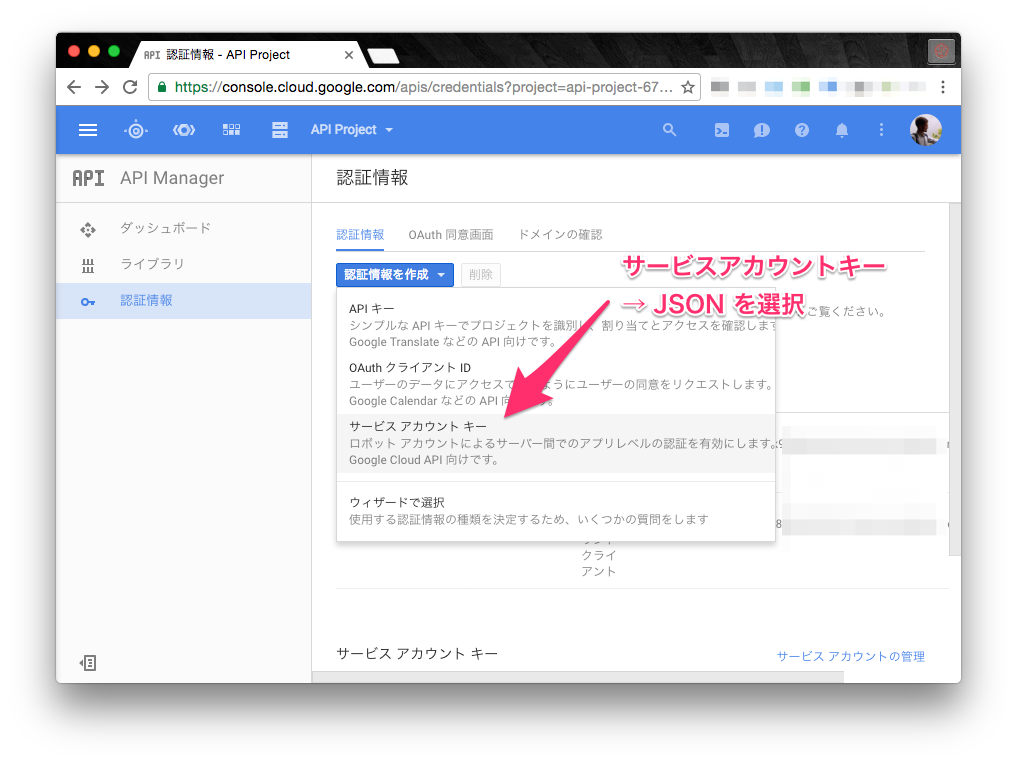
Task: Open サービス アカウントの管理 link
Action: pyautogui.click(x=850, y=656)
